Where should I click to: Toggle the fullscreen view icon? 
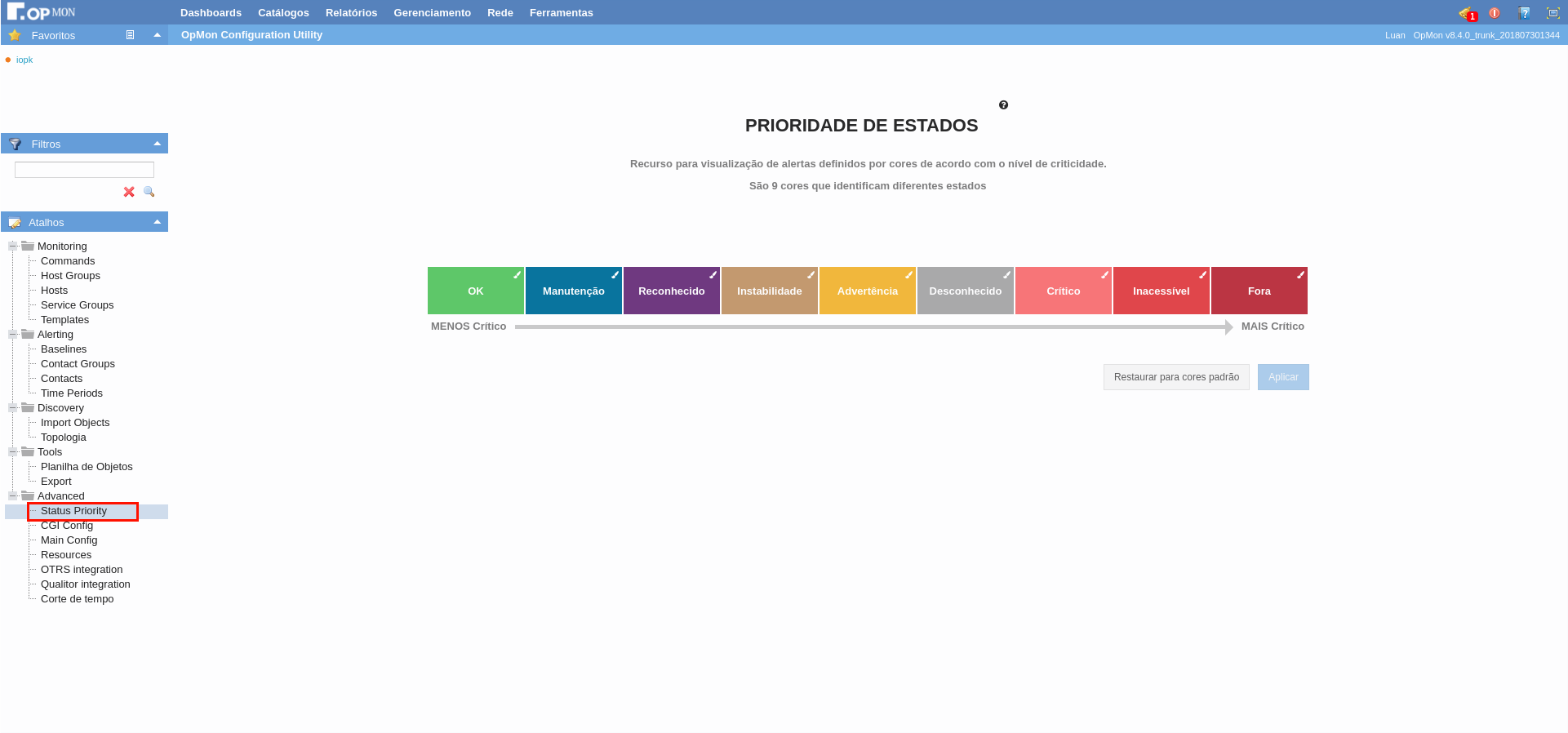point(1552,13)
